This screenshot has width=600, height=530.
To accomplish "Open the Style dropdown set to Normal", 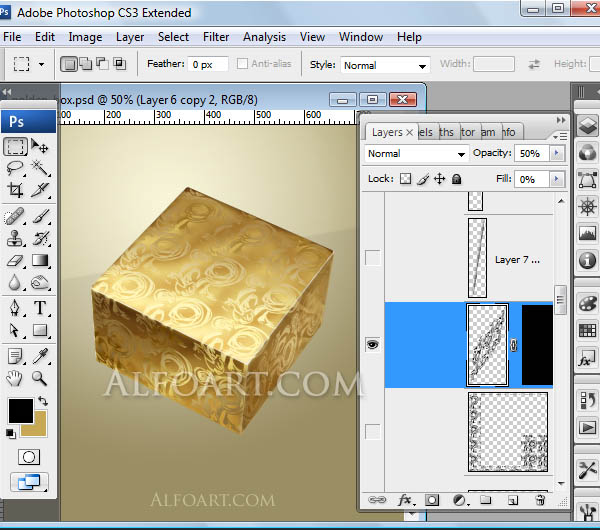I will coord(385,65).
